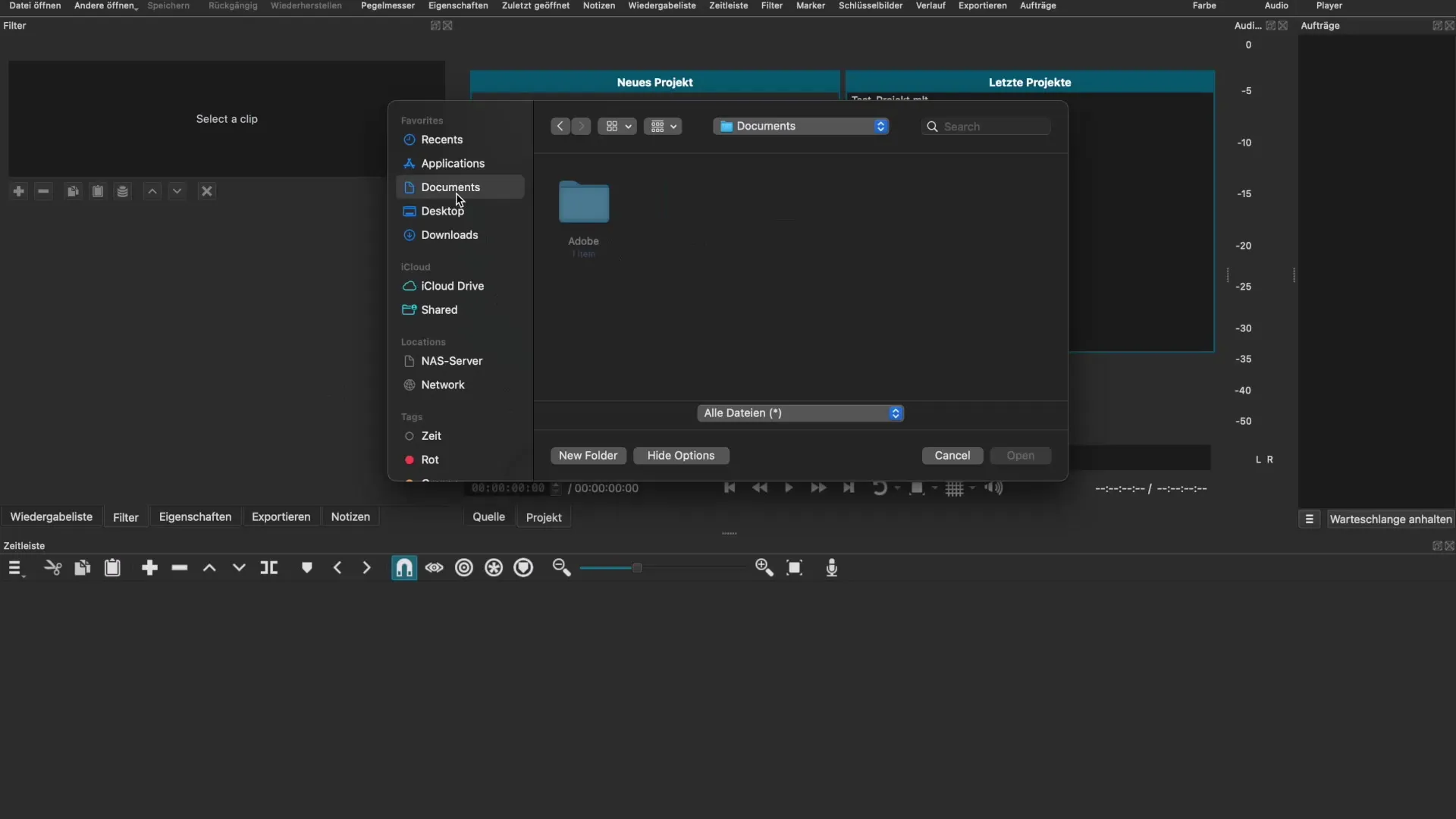Remove filter with minus icon
Screen dimensions: 1456x819
[43, 191]
